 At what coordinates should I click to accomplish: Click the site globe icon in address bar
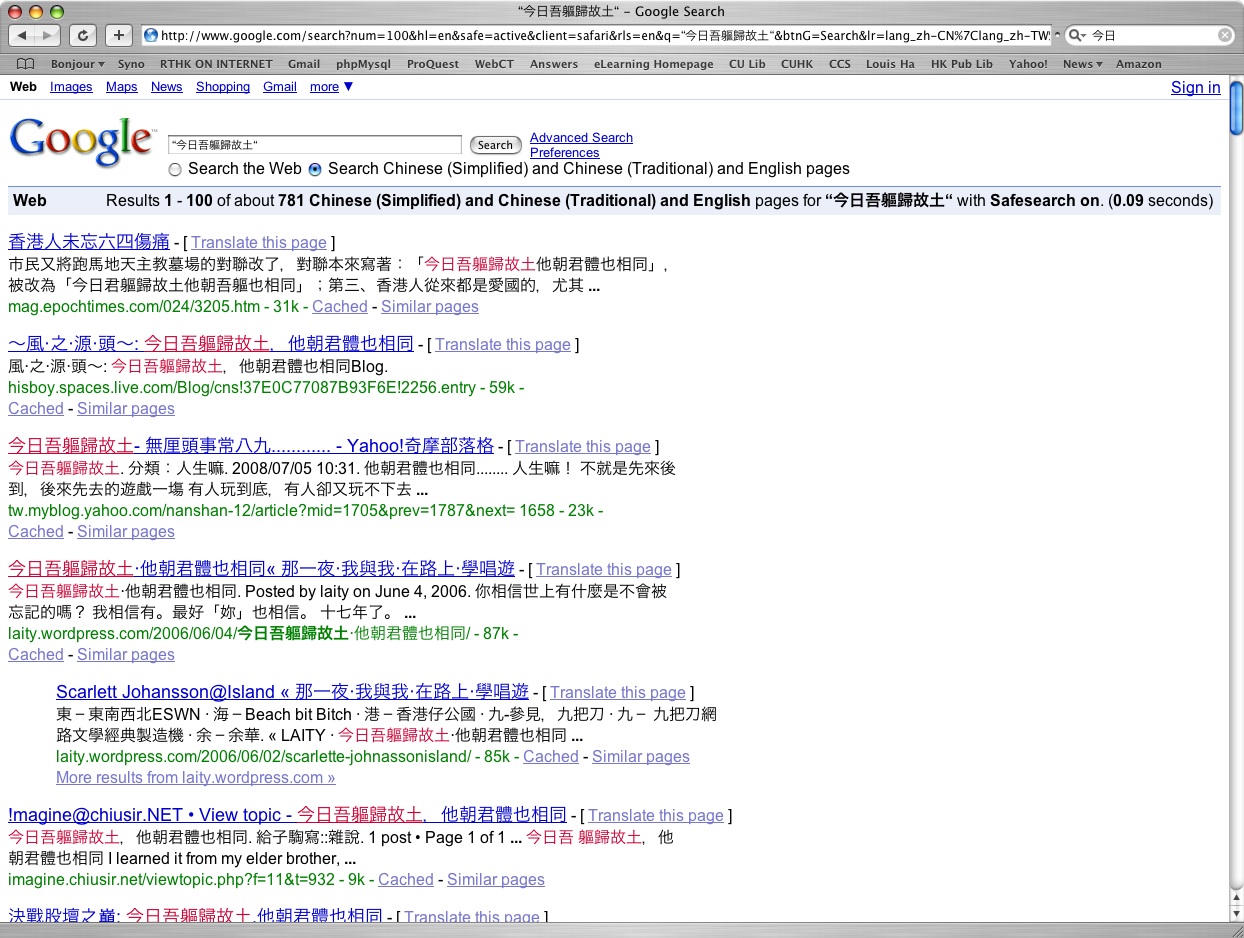(x=151, y=36)
